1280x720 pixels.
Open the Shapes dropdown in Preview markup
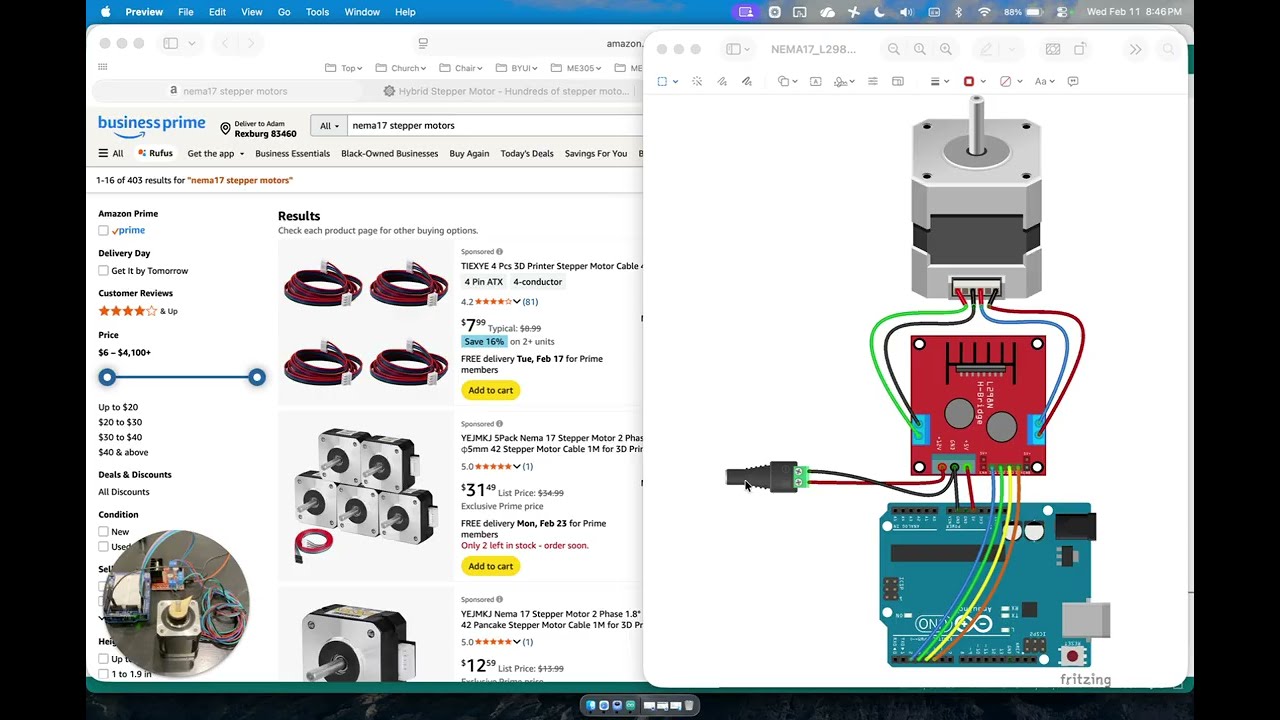(788, 81)
